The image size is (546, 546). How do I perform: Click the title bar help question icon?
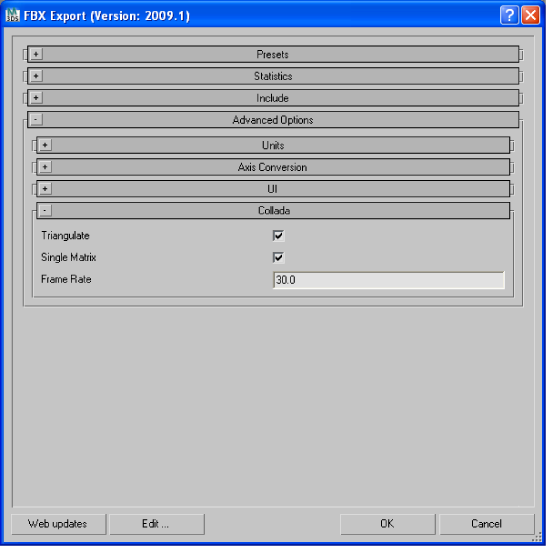tap(509, 15)
